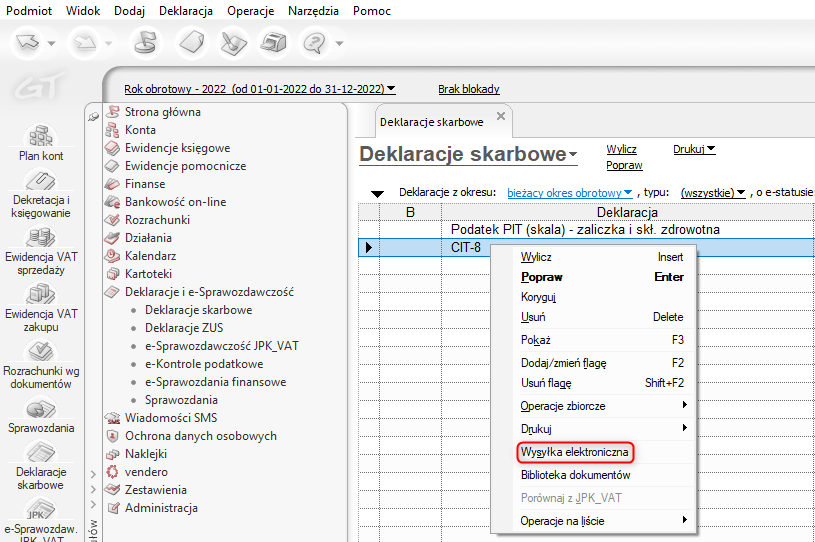The image size is (815, 542).
Task: Open Sprawozdania sidebar icon
Action: click(40, 410)
